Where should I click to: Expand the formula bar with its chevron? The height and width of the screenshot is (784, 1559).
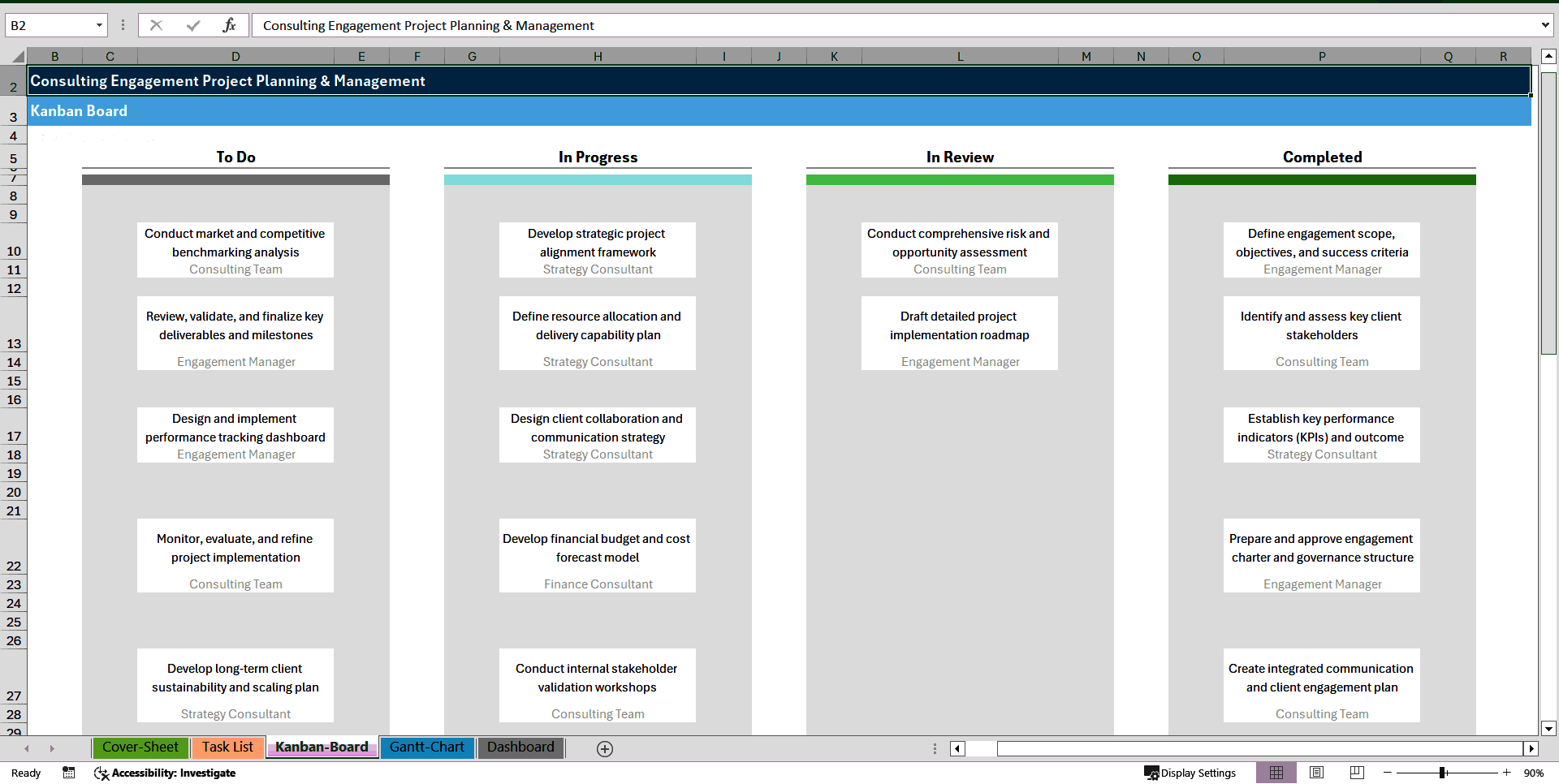1546,25
